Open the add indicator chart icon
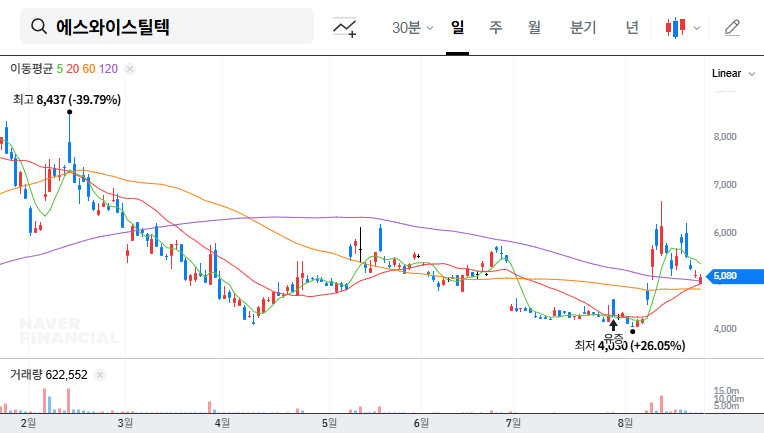This screenshot has height=433, width=764. (344, 27)
